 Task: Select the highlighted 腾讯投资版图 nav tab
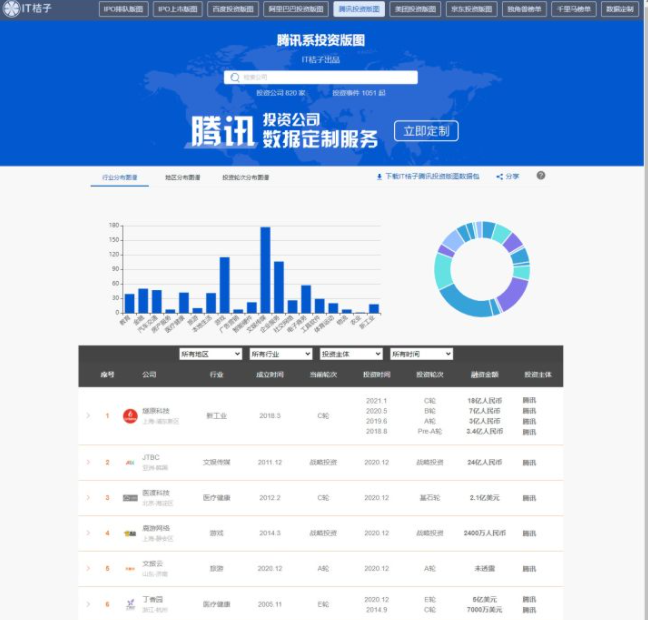pyautogui.click(x=359, y=9)
